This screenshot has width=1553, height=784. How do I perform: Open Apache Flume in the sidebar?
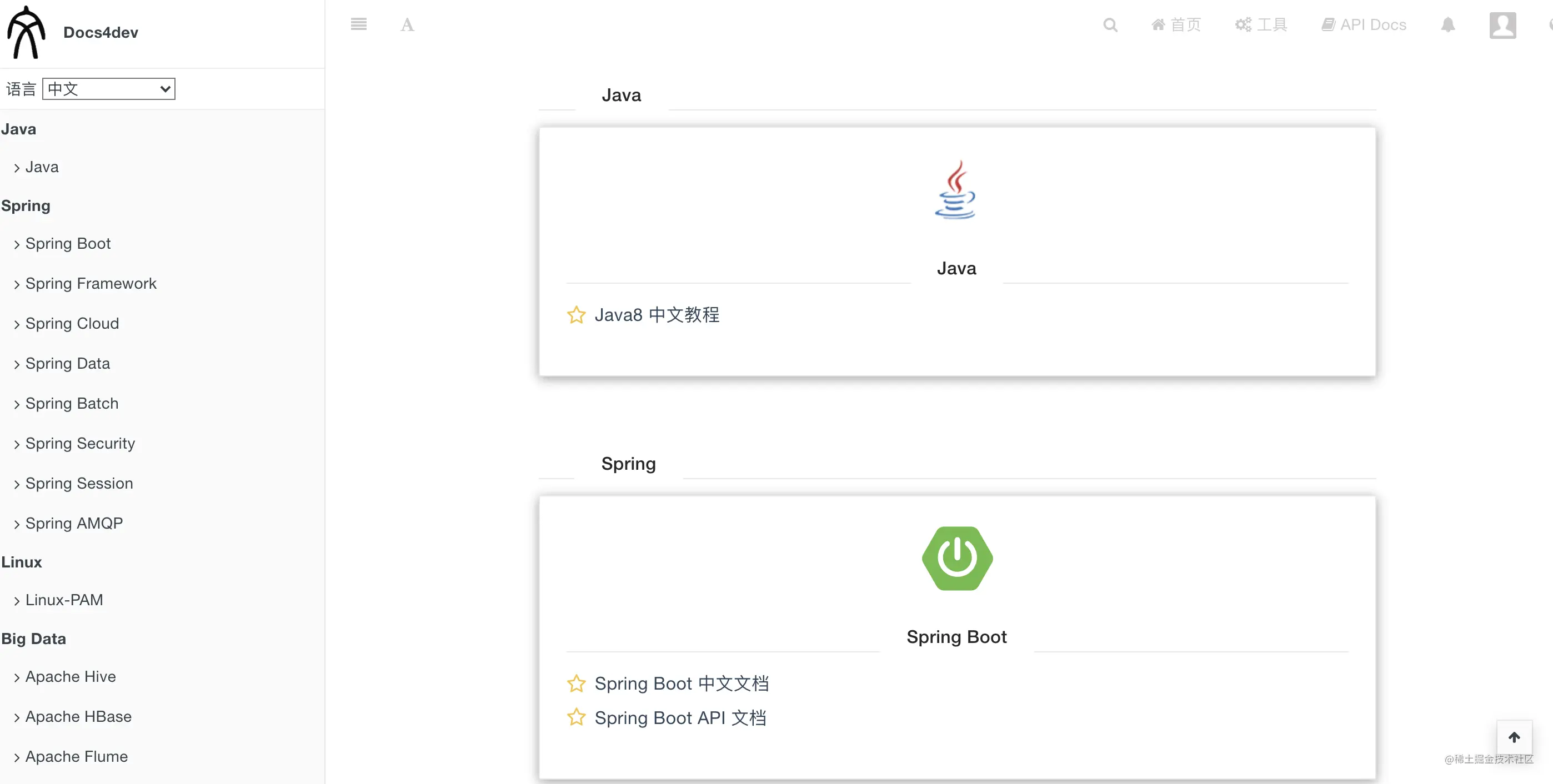77,756
